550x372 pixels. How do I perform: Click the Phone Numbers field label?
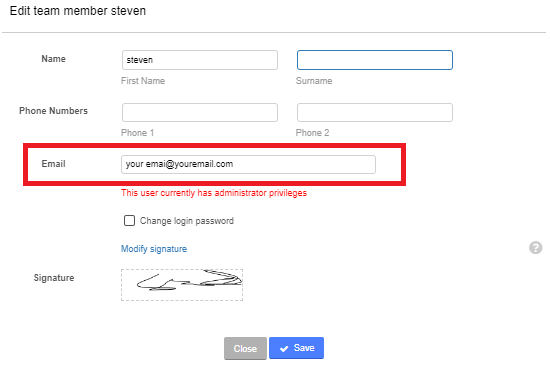click(53, 111)
